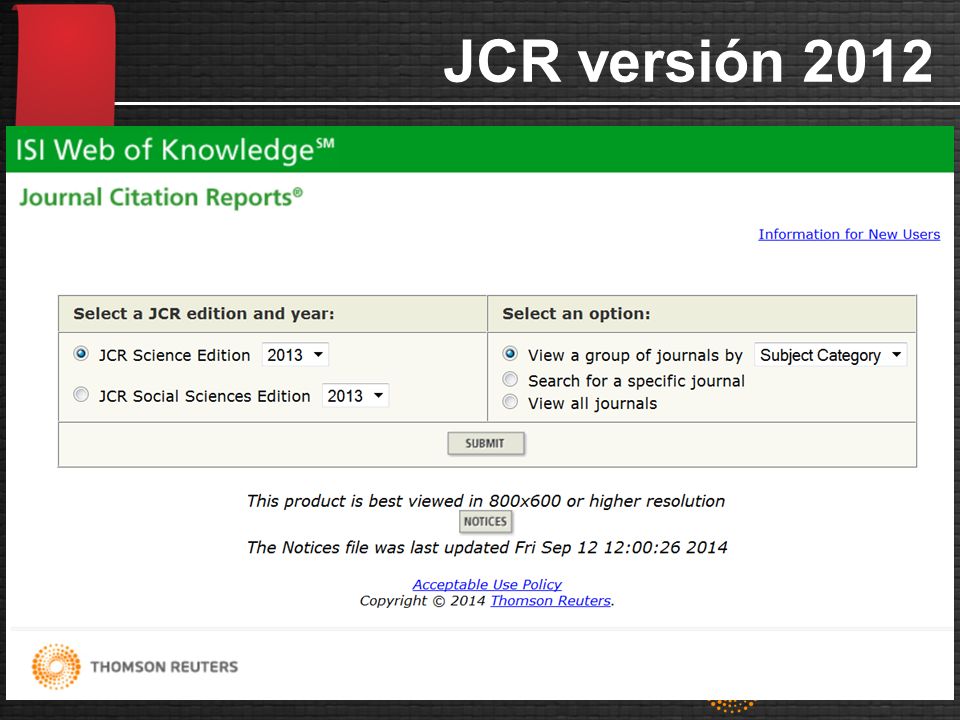
Task: Follow the Thomson Reuters copyright link
Action: 550,601
